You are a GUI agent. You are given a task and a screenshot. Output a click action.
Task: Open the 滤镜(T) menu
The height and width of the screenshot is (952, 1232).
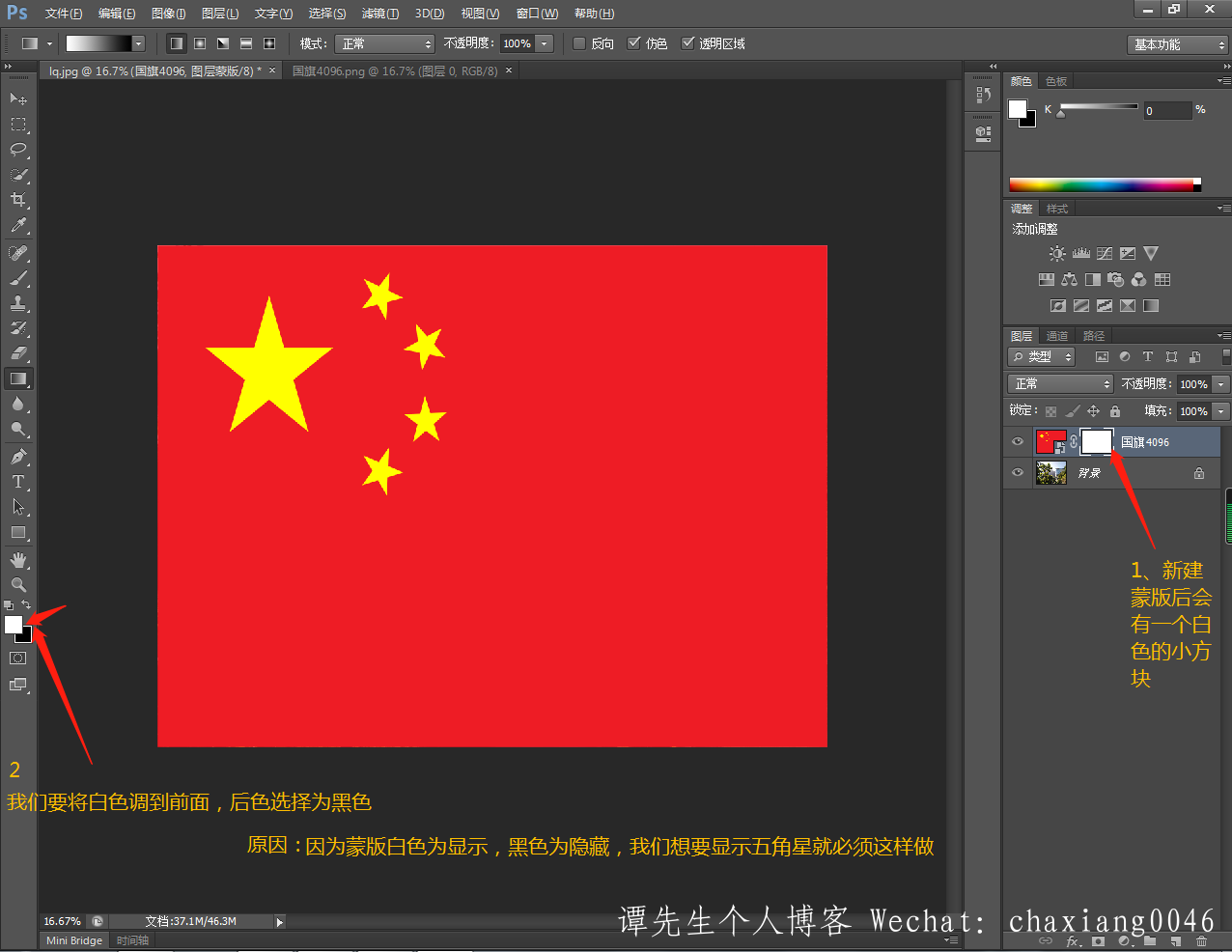(379, 14)
